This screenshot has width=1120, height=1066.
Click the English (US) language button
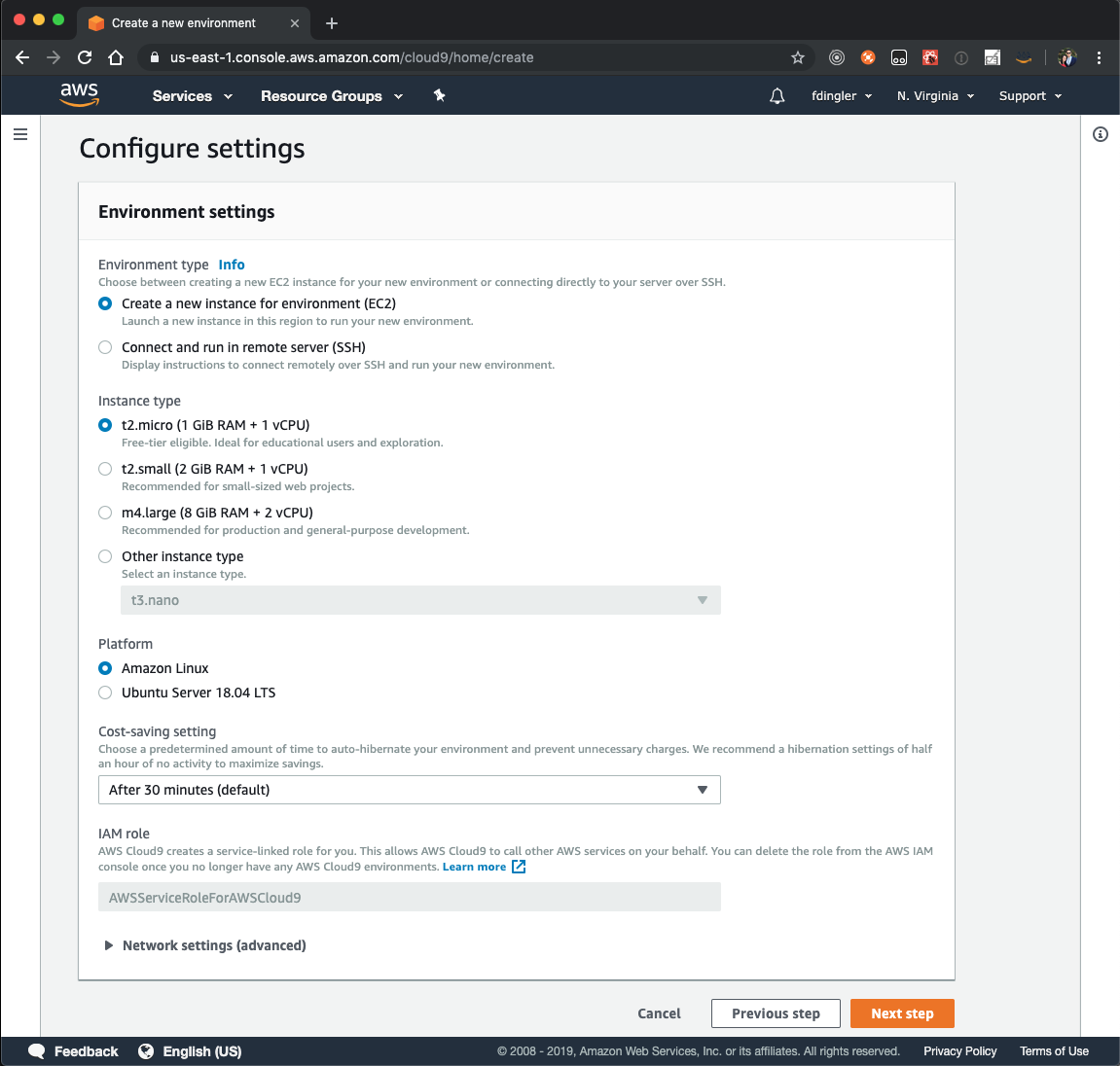tap(202, 1051)
